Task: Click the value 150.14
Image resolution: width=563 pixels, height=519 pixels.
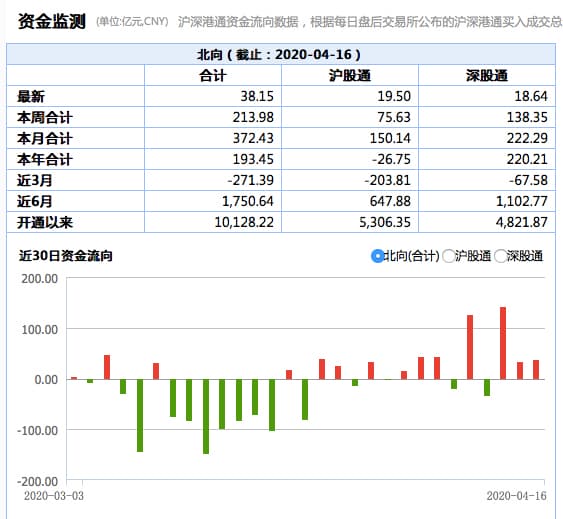Action: point(390,138)
